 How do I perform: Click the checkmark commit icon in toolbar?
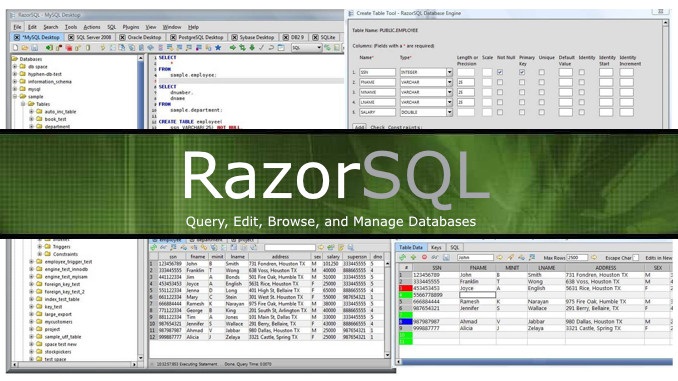261,48
